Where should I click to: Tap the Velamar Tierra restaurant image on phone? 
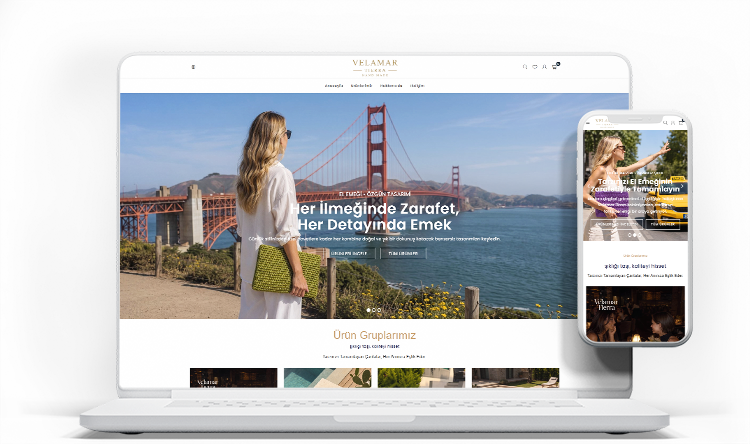[635, 313]
